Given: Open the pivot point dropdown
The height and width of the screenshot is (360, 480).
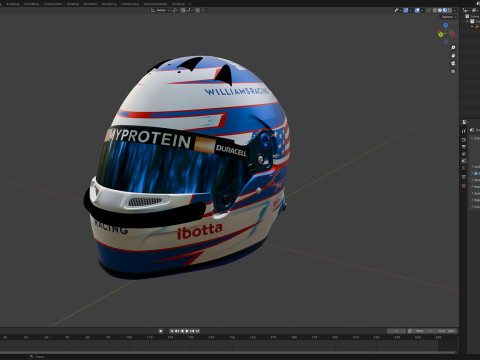Looking at the screenshot, I should [176, 10].
